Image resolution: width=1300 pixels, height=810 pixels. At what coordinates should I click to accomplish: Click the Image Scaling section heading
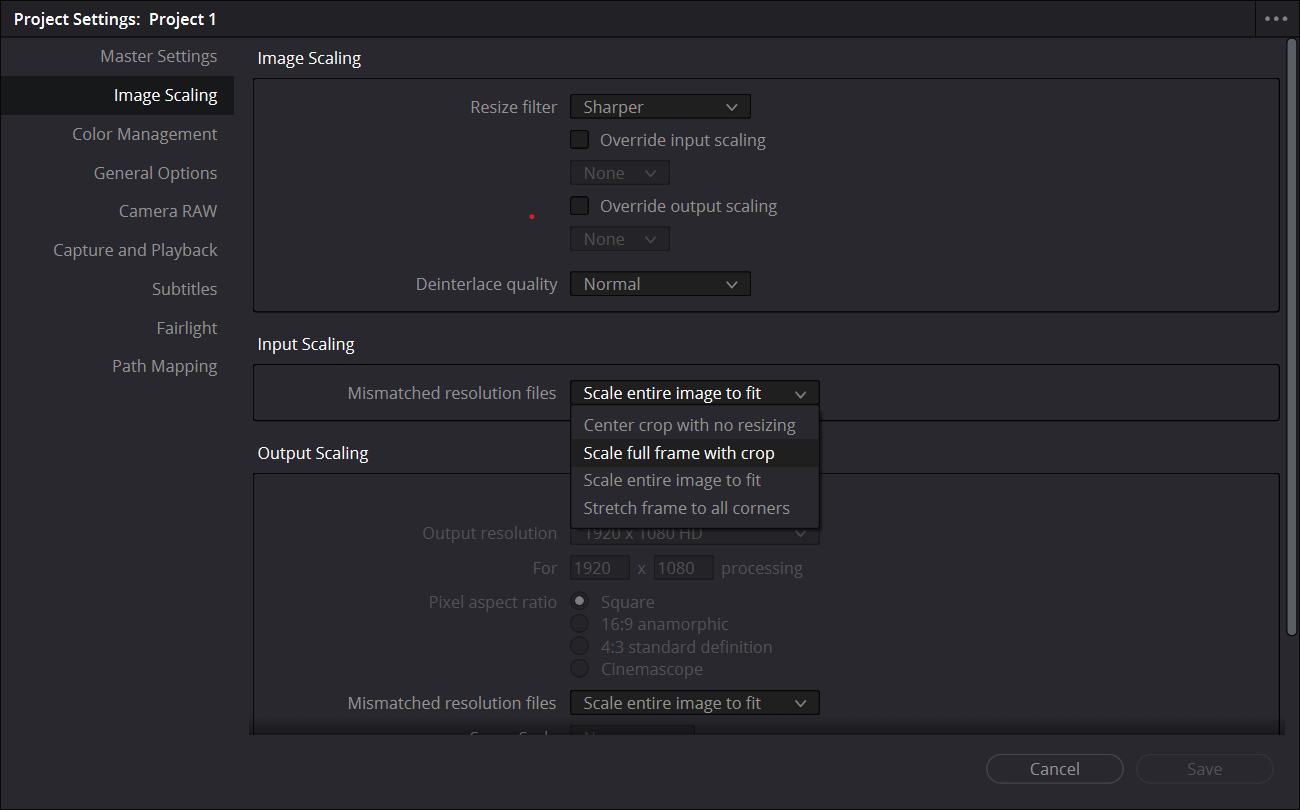[309, 58]
